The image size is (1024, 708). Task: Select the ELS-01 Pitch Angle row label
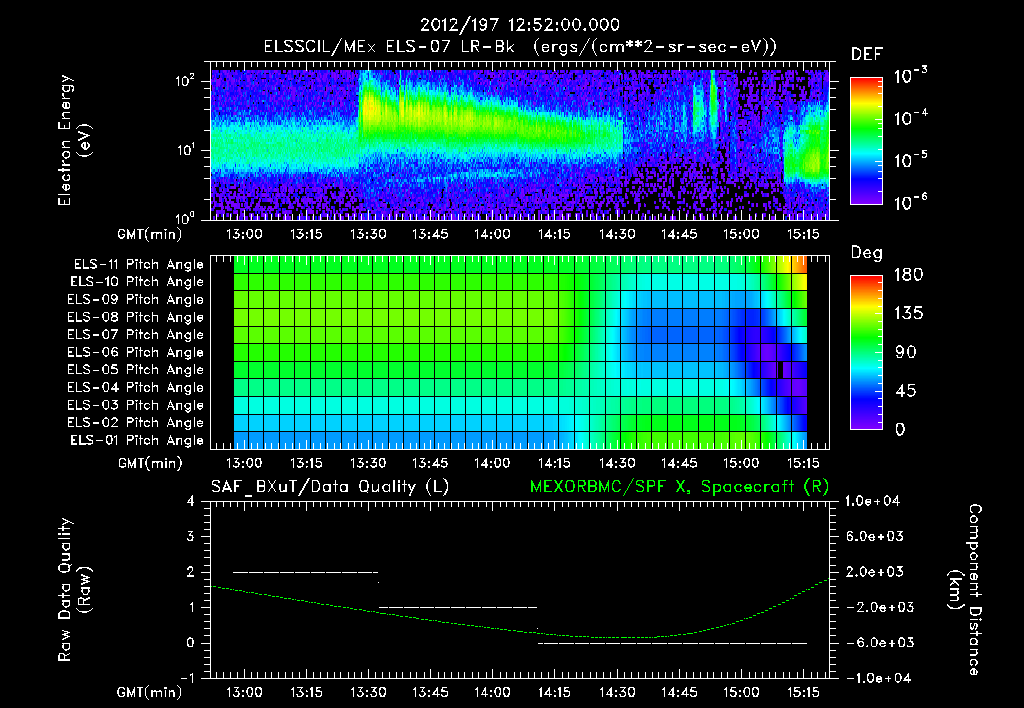pyautogui.click(x=137, y=440)
